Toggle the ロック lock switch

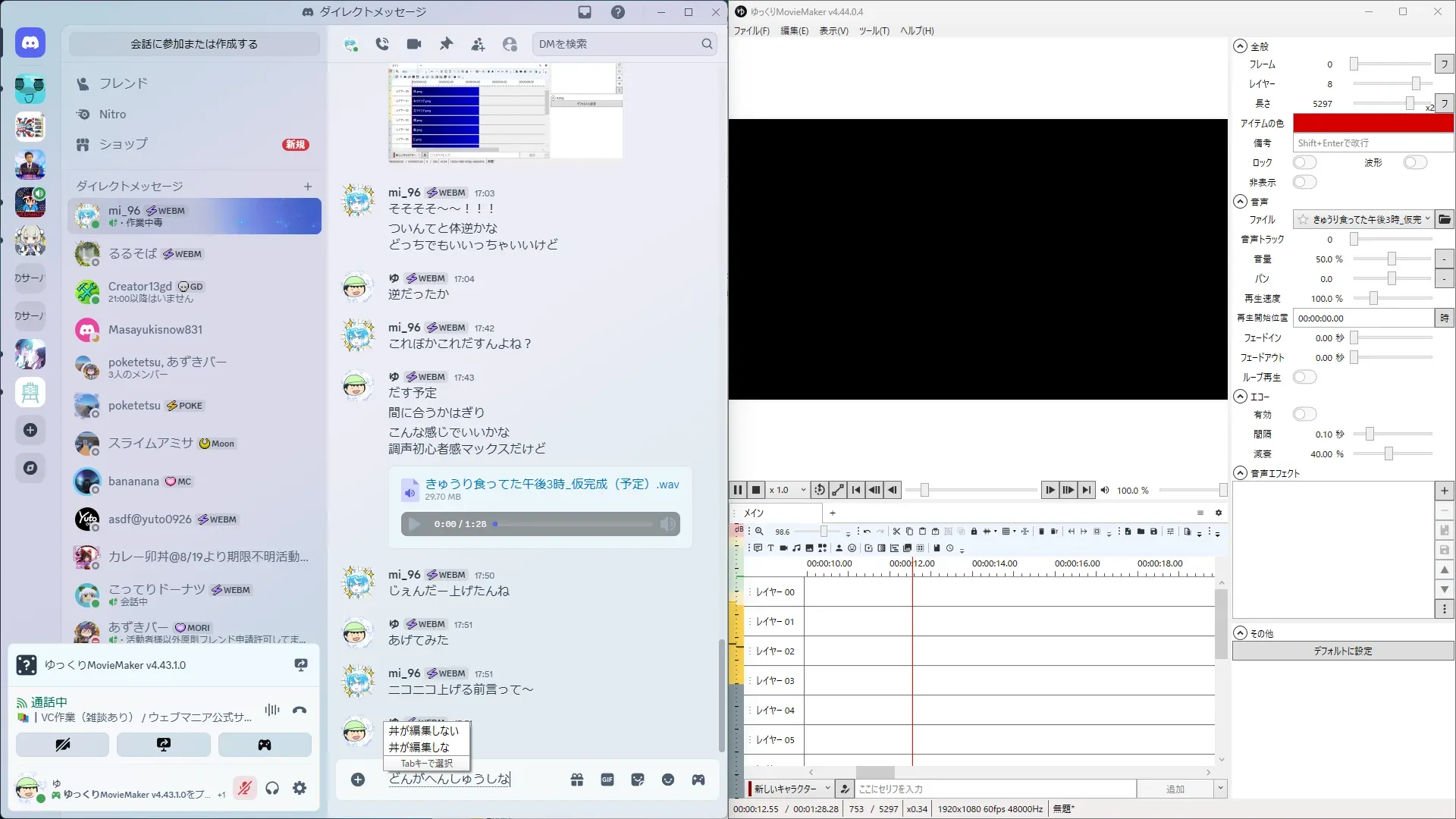[1304, 162]
